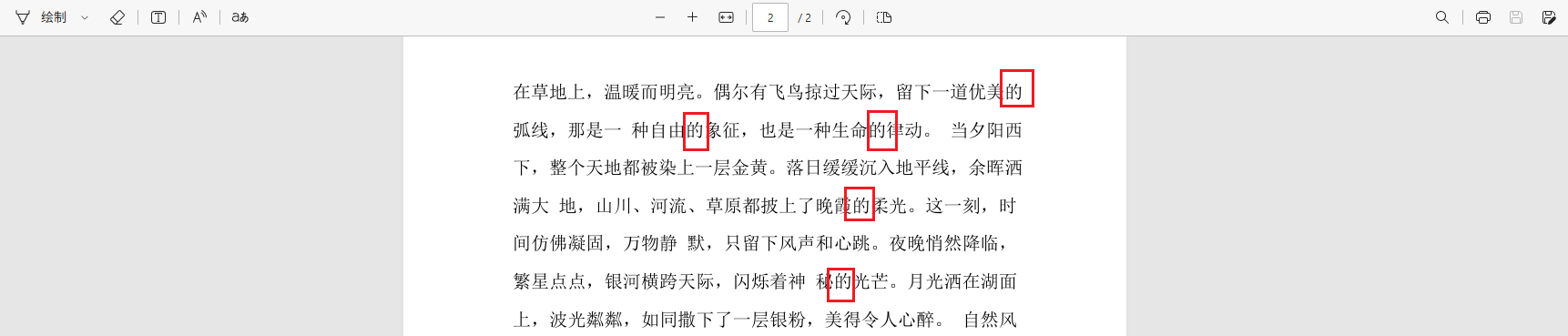Select the 绘制 draw tool
The image size is (1568, 336).
pos(41,17)
